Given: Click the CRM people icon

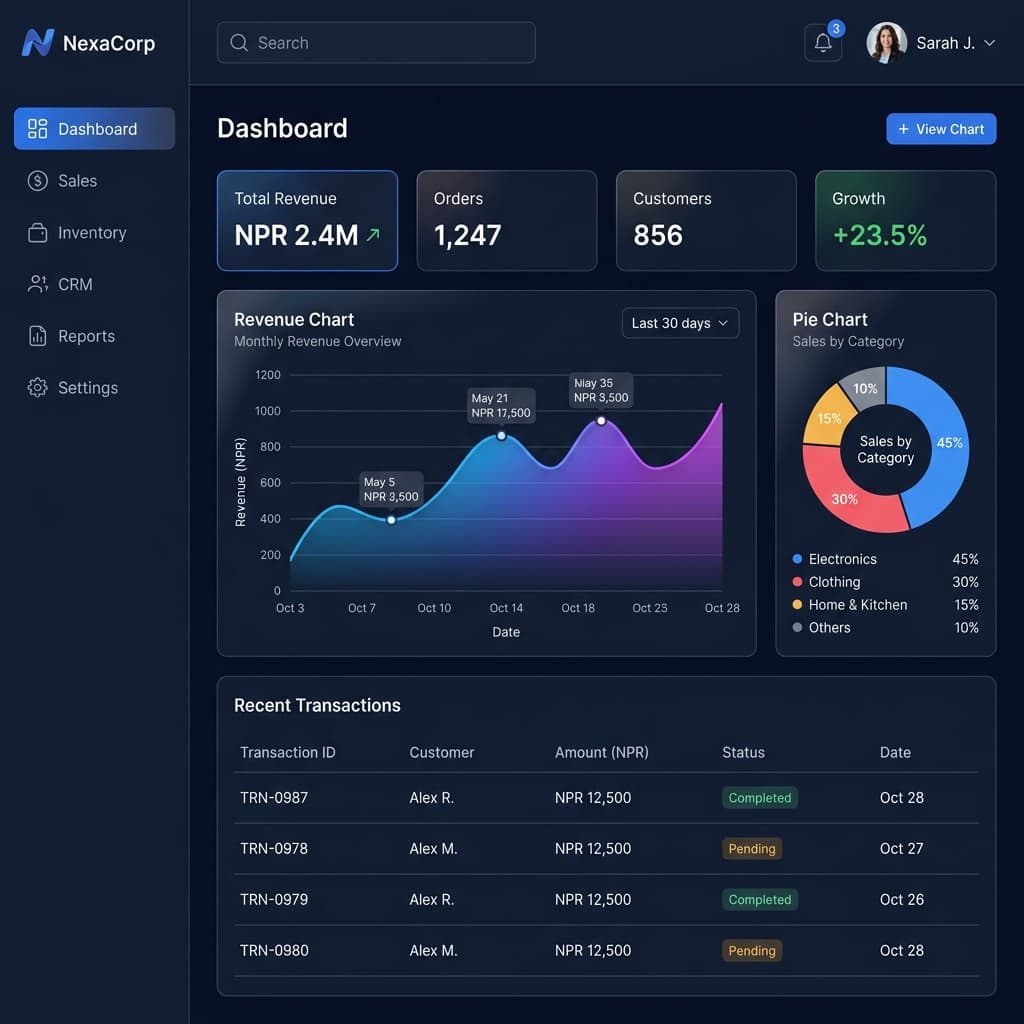Looking at the screenshot, I should pyautogui.click(x=37, y=284).
